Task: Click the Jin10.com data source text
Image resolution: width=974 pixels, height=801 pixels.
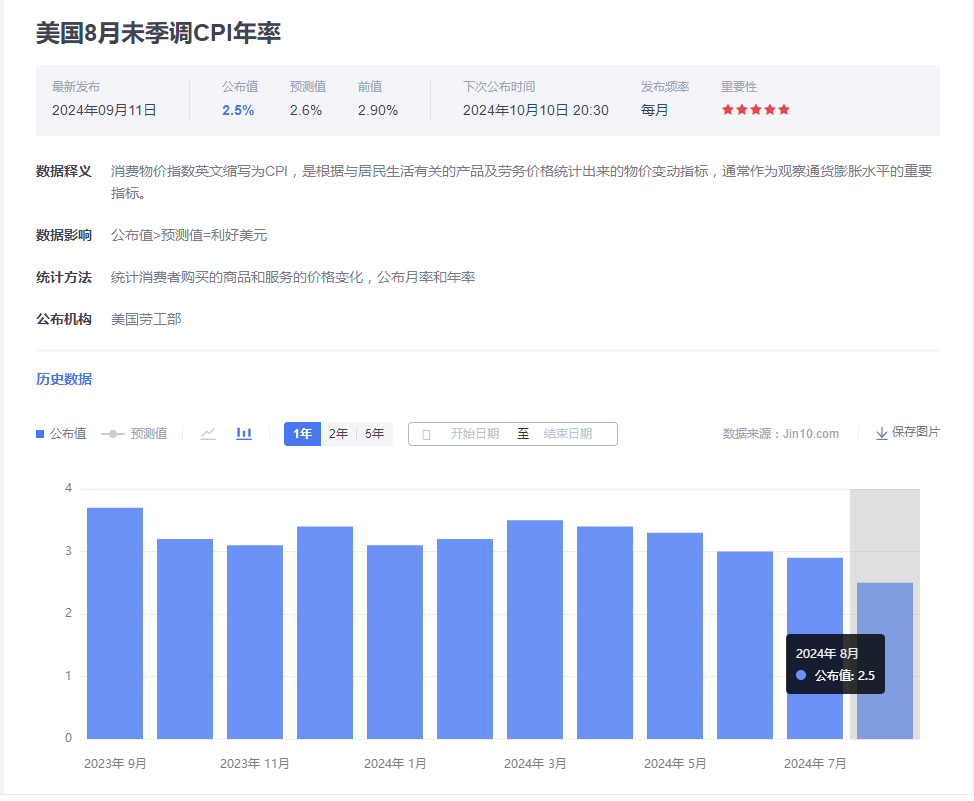Action: [x=810, y=434]
